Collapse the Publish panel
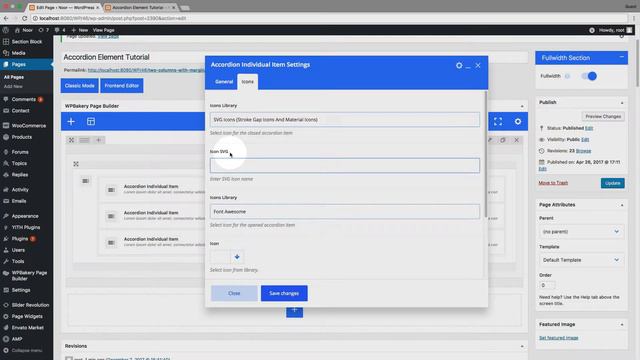This screenshot has width=640, height=360. 622,103
